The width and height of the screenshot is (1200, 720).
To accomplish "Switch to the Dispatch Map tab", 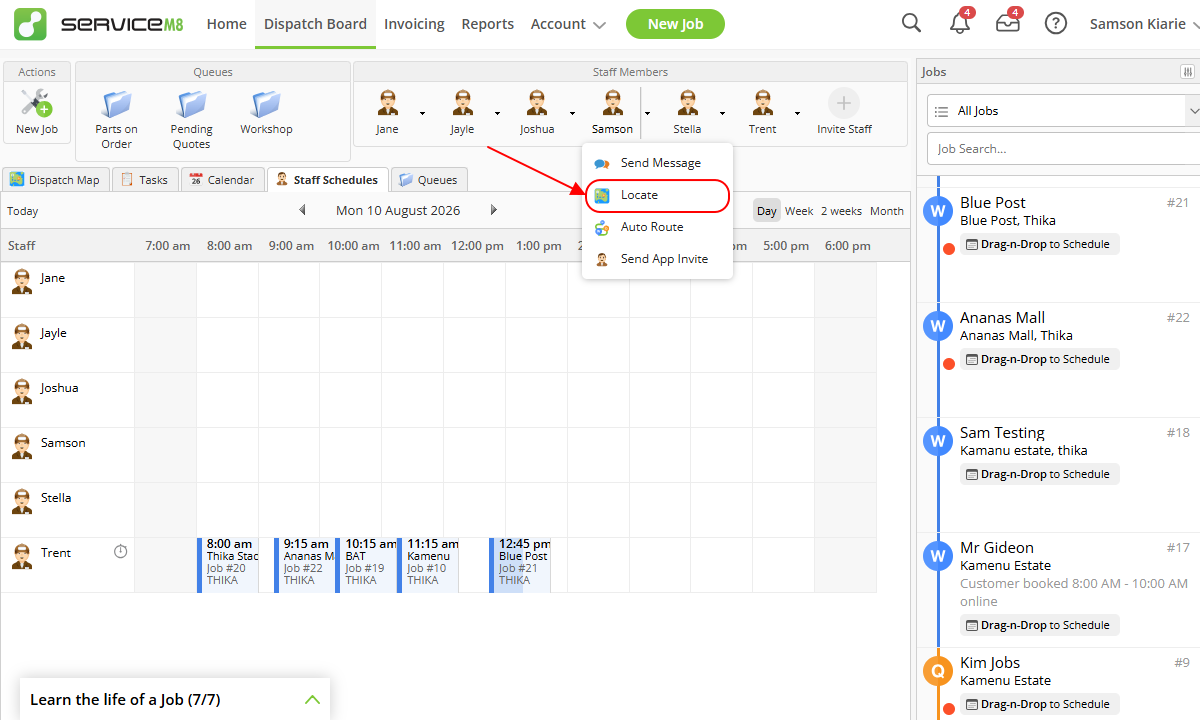I will point(55,180).
